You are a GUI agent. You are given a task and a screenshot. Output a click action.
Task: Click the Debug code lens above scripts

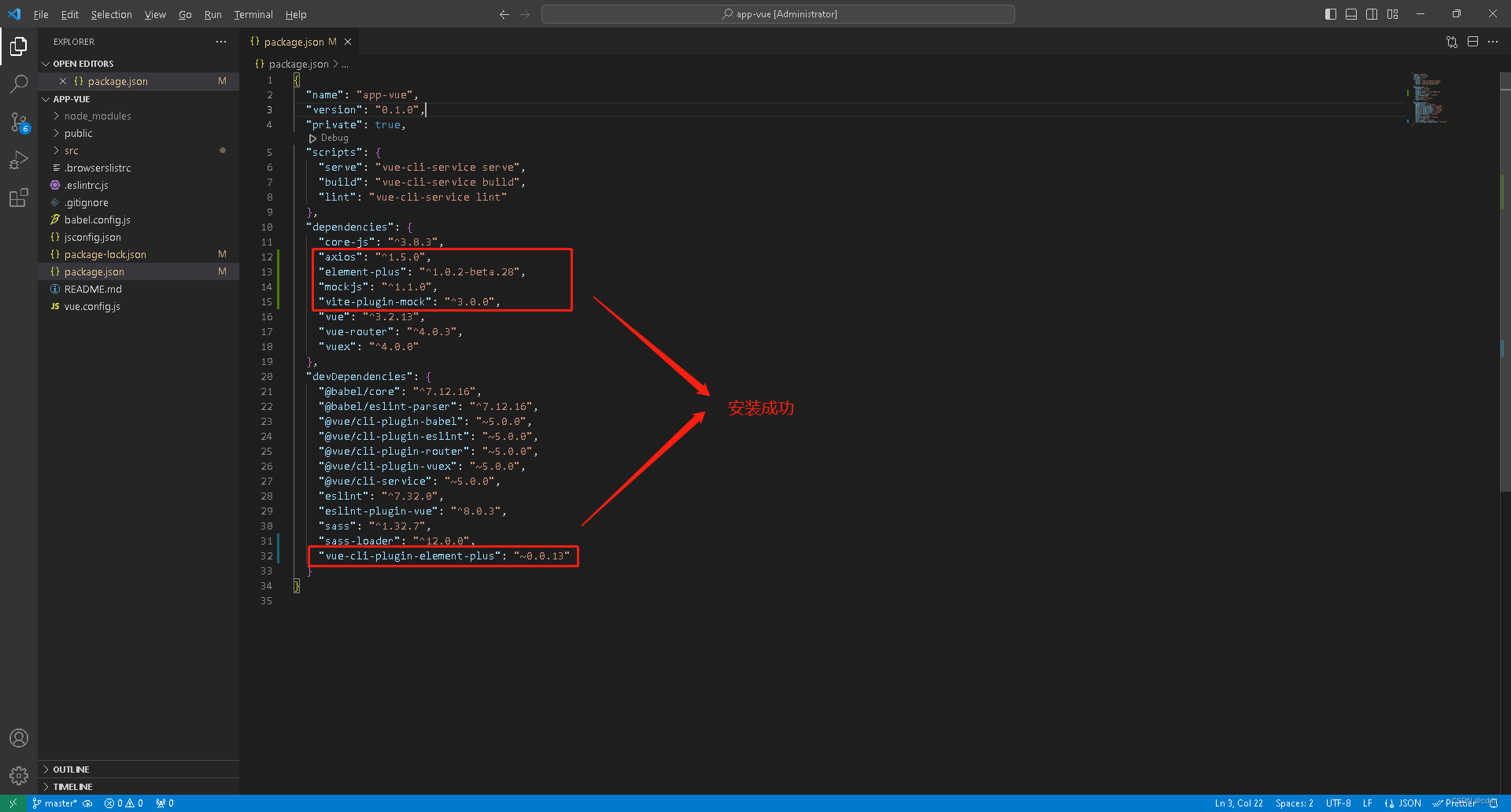pos(329,138)
